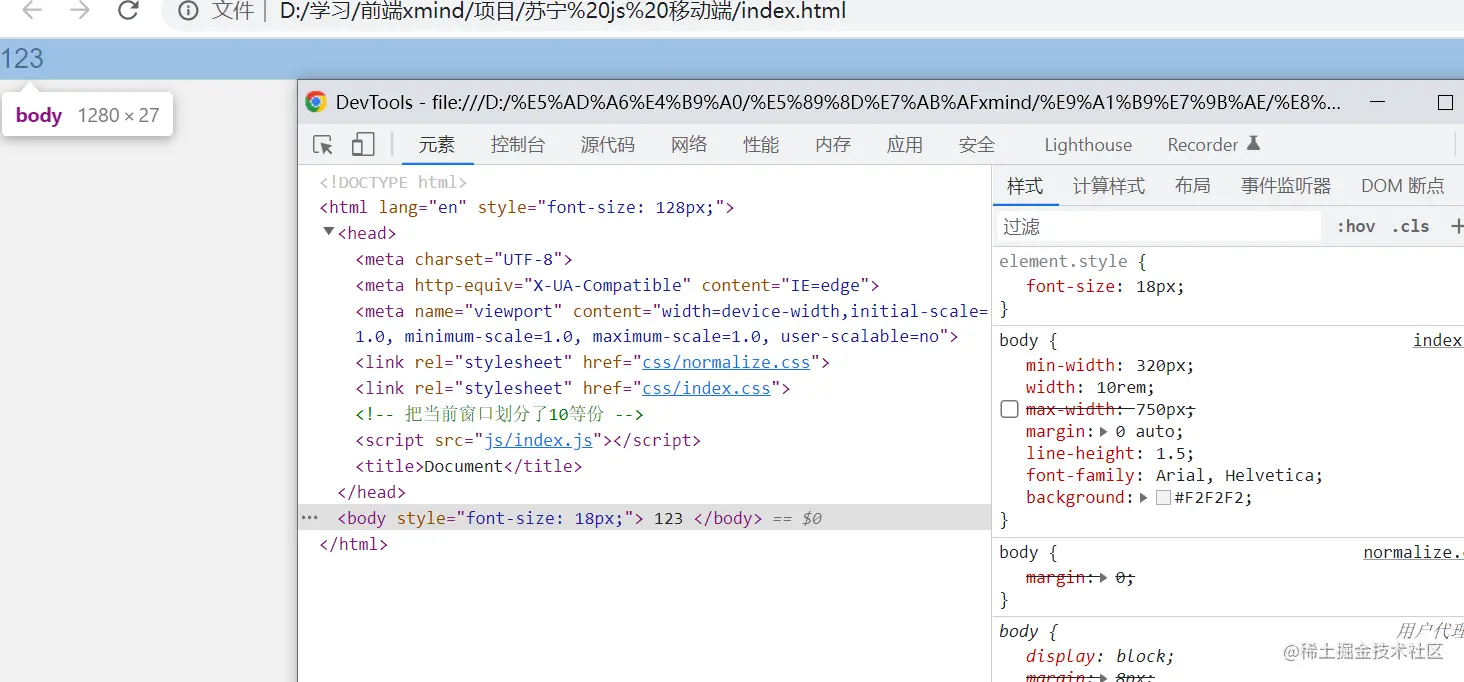Click the browser forward arrow
This screenshot has height=682, width=1464.
tap(80, 11)
